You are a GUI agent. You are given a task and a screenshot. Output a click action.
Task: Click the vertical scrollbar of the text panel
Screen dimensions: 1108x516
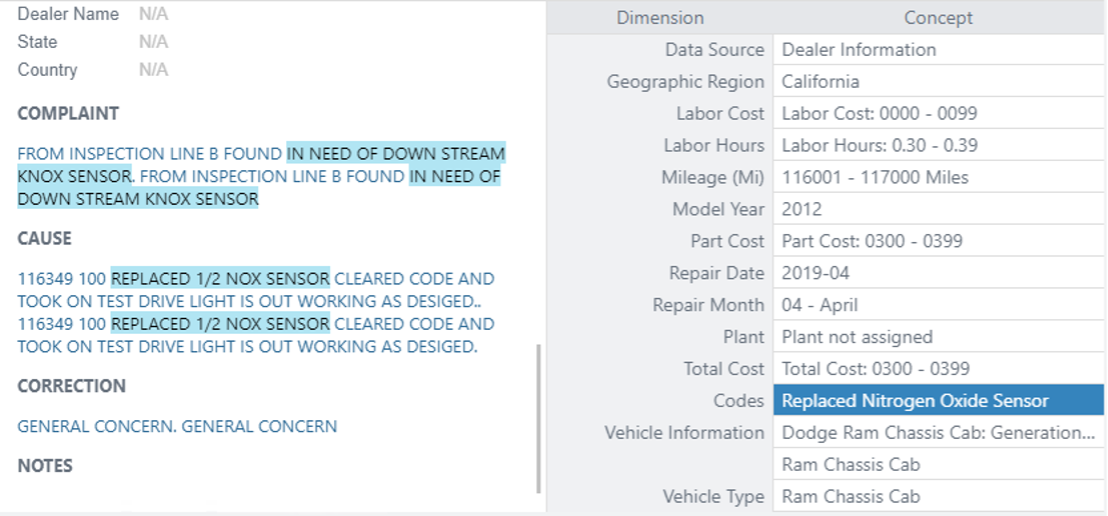click(539, 418)
